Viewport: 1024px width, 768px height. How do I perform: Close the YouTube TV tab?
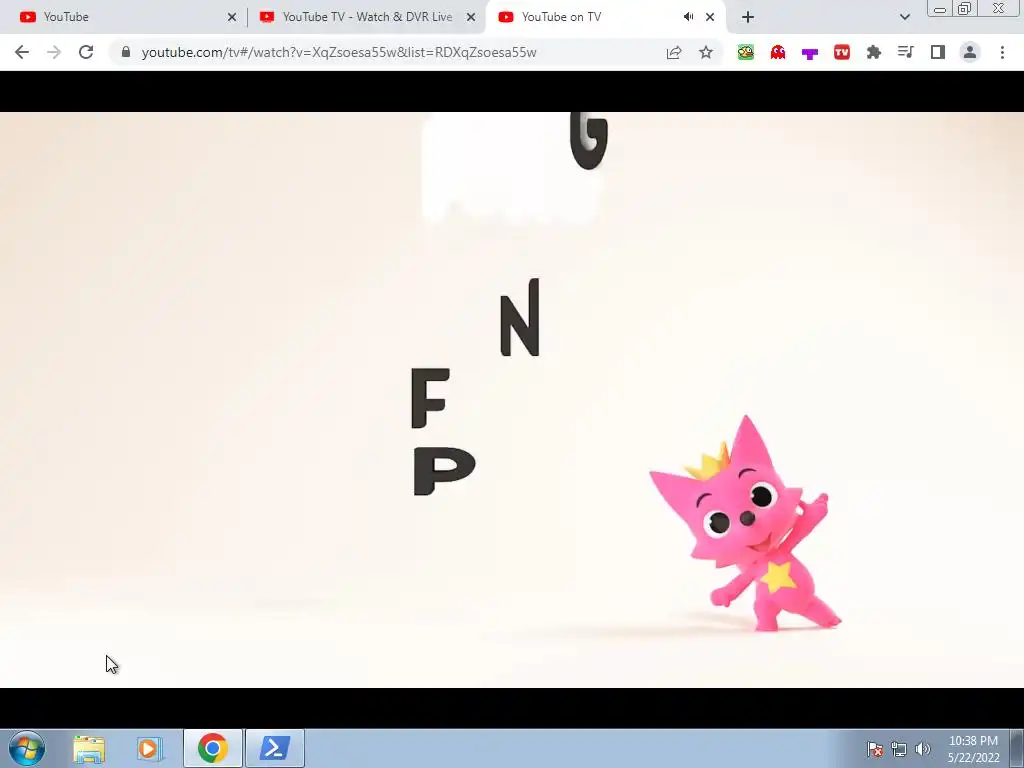coord(471,17)
